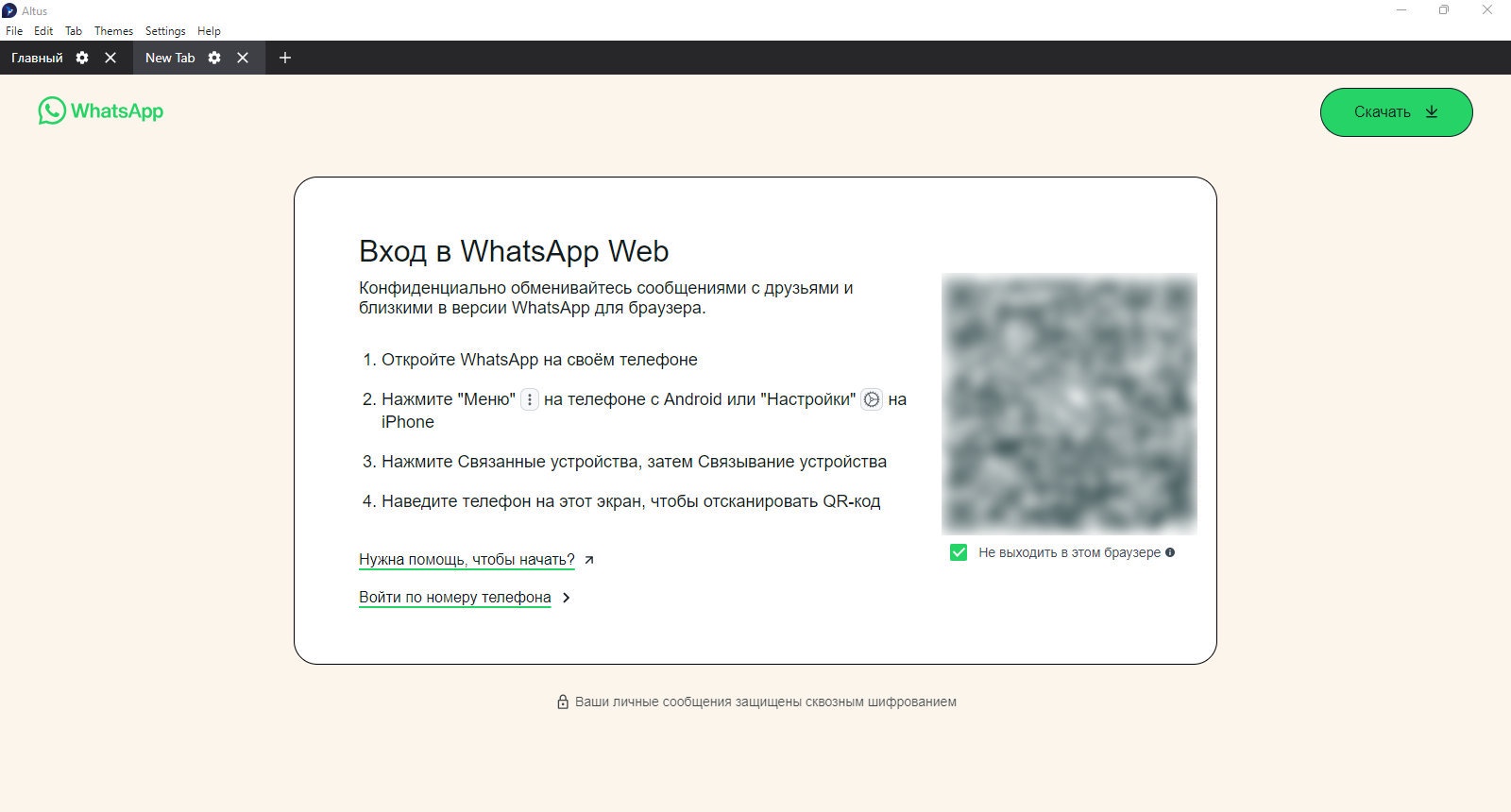
Task: Open the Settings menu
Action: click(165, 30)
